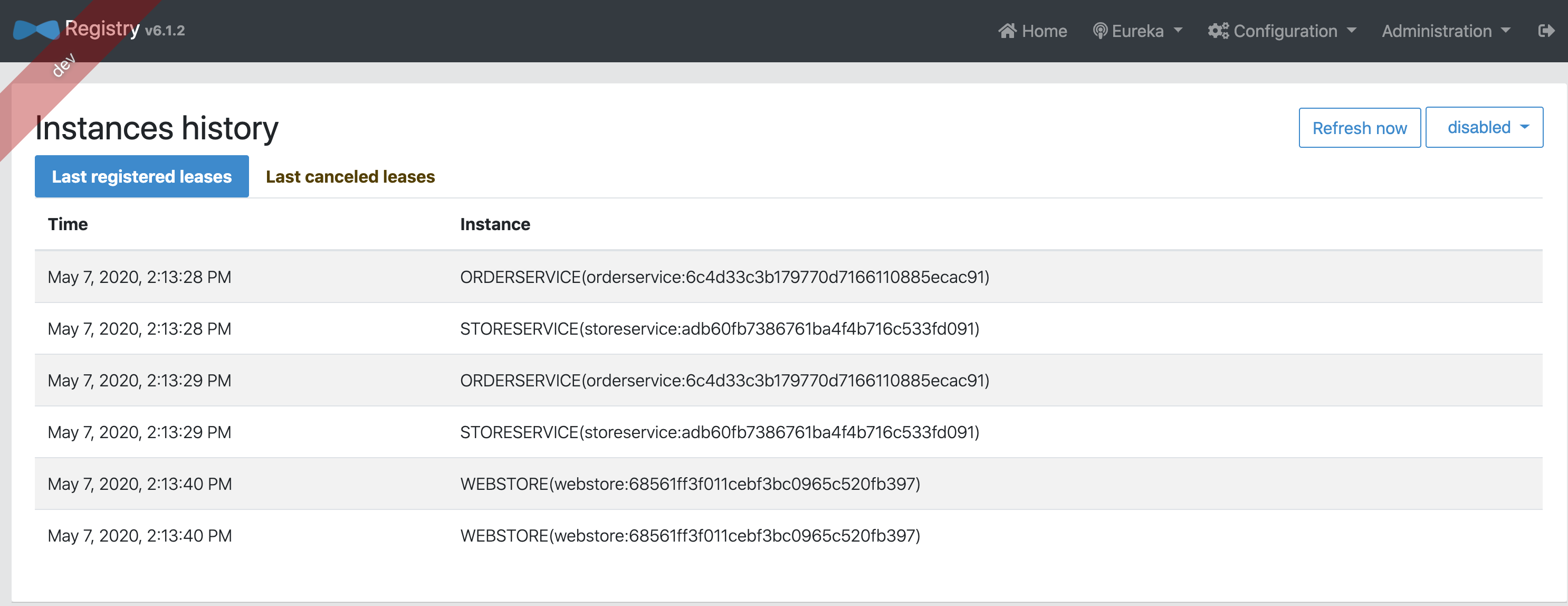
Task: Open the disabled auto-refresh dropdown
Action: 1484,127
